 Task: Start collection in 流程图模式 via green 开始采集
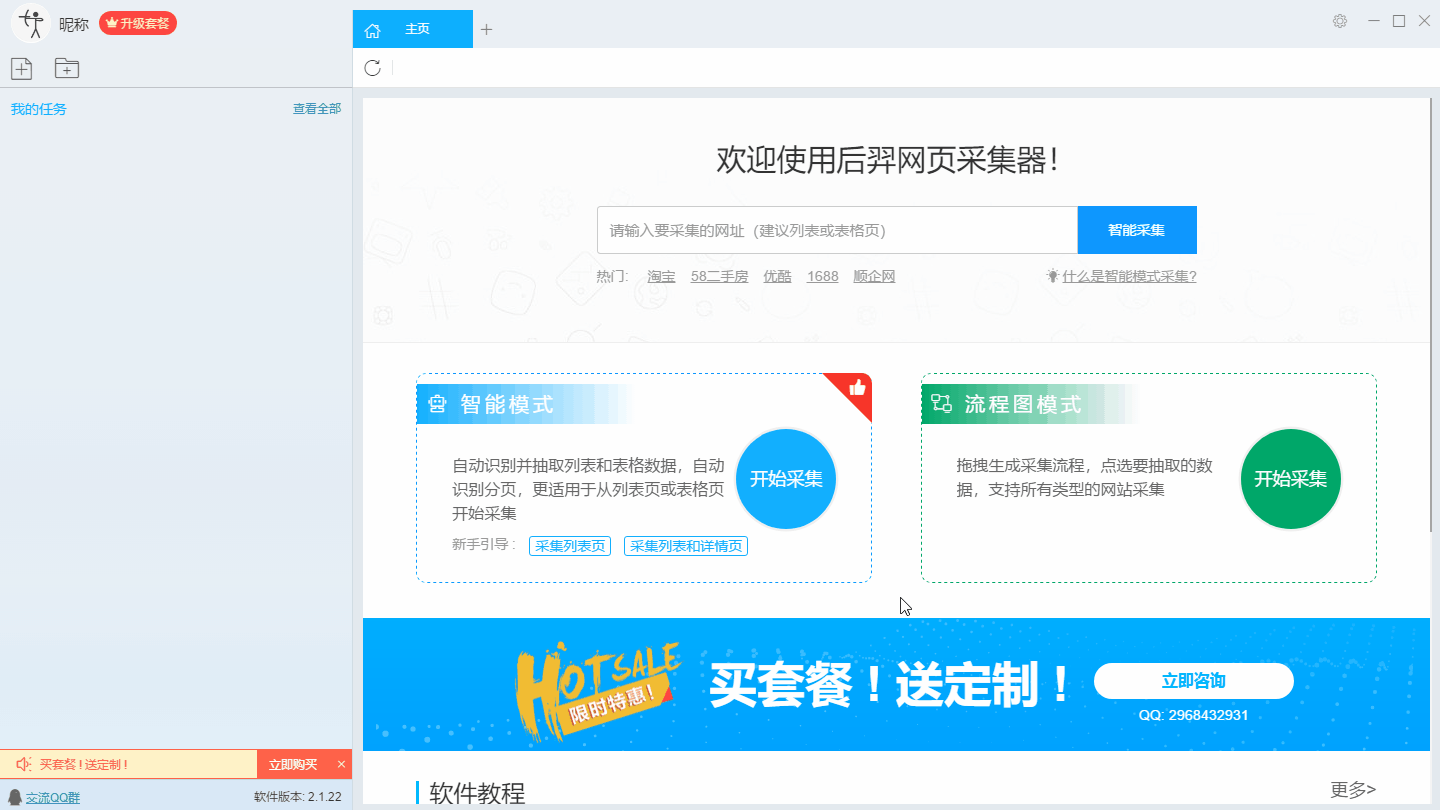(1290, 479)
